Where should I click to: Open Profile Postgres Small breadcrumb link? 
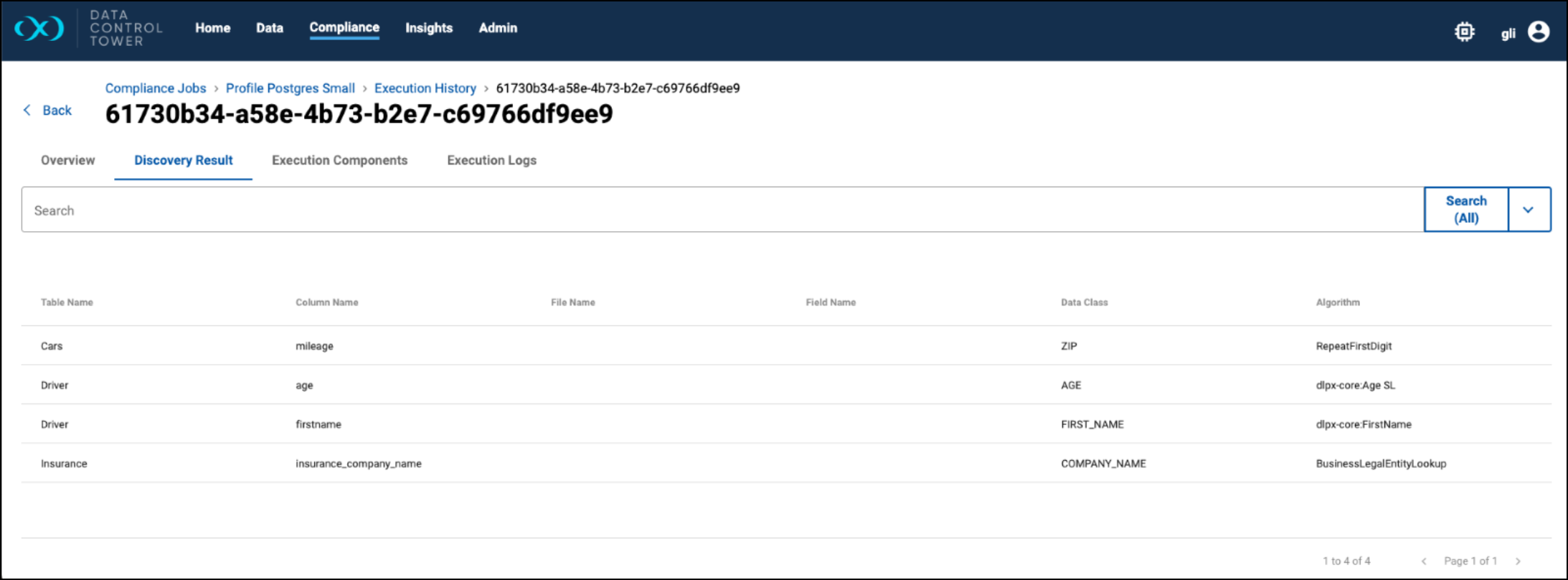[290, 88]
